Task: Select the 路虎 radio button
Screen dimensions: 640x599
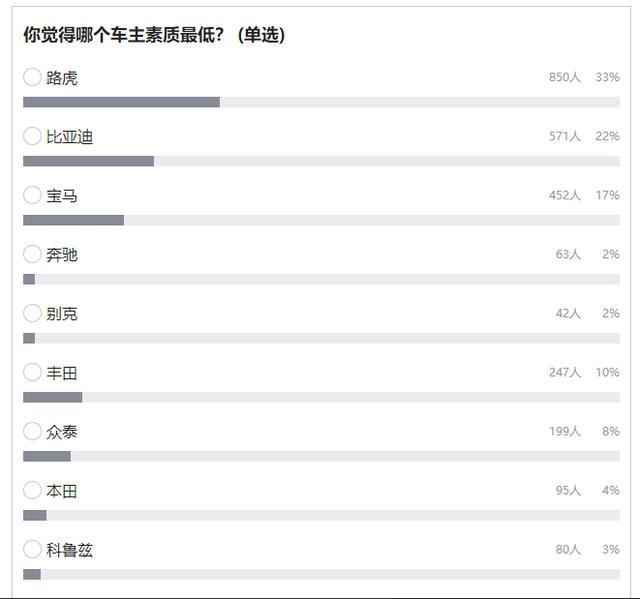Action: tap(32, 77)
